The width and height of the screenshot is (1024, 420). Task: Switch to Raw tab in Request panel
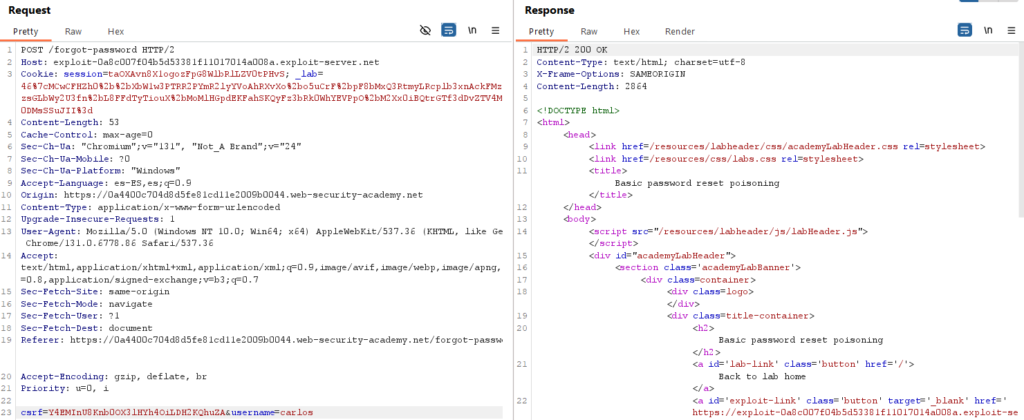73,31
